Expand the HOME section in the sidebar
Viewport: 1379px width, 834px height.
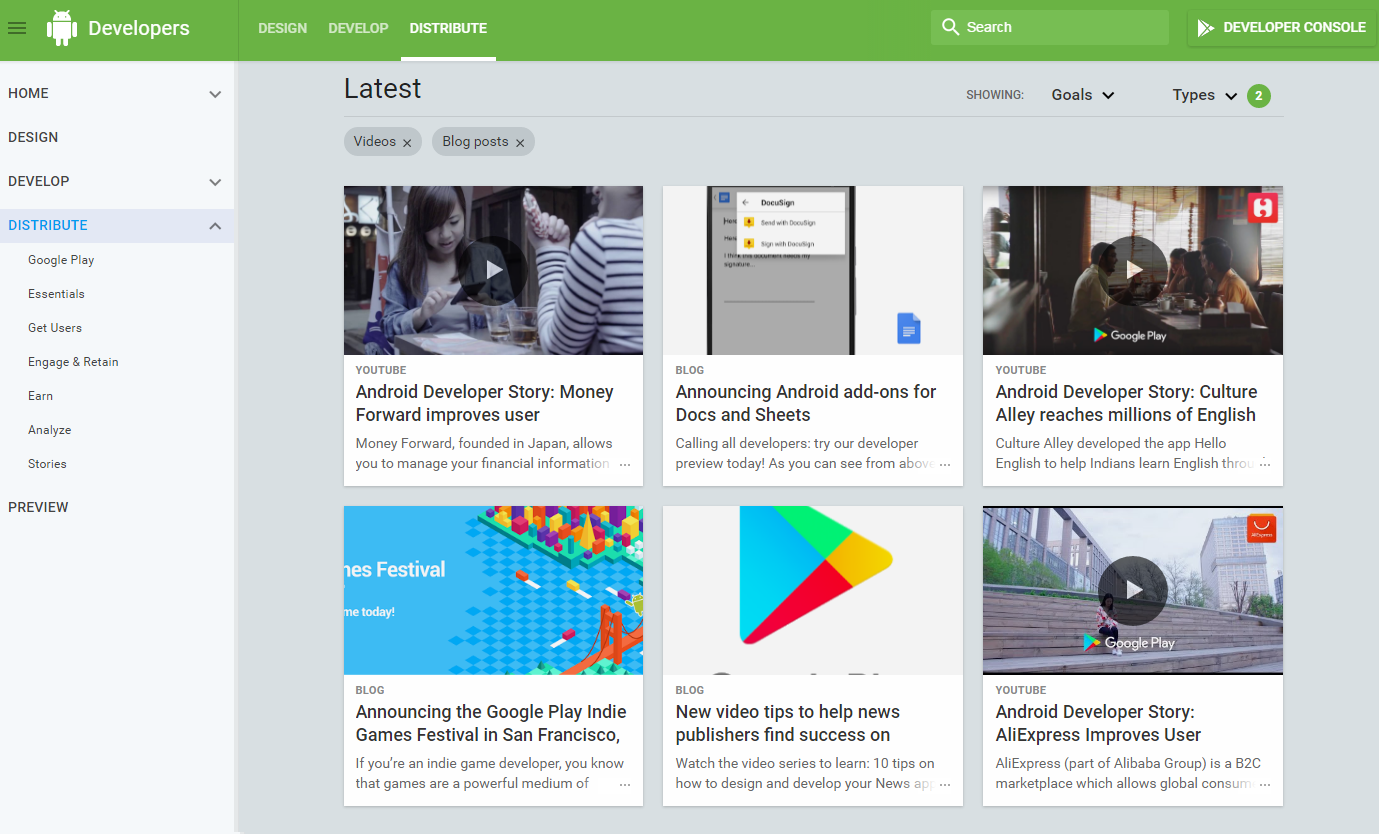[214, 93]
